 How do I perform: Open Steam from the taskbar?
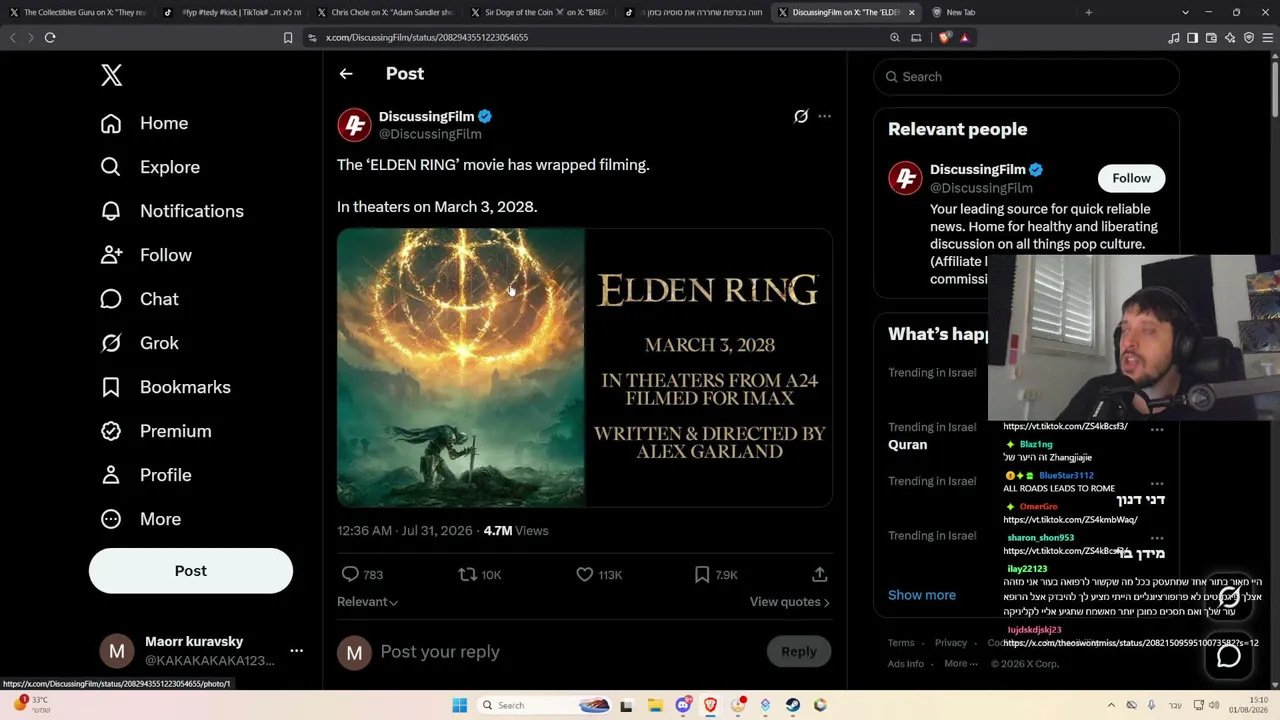click(x=792, y=705)
